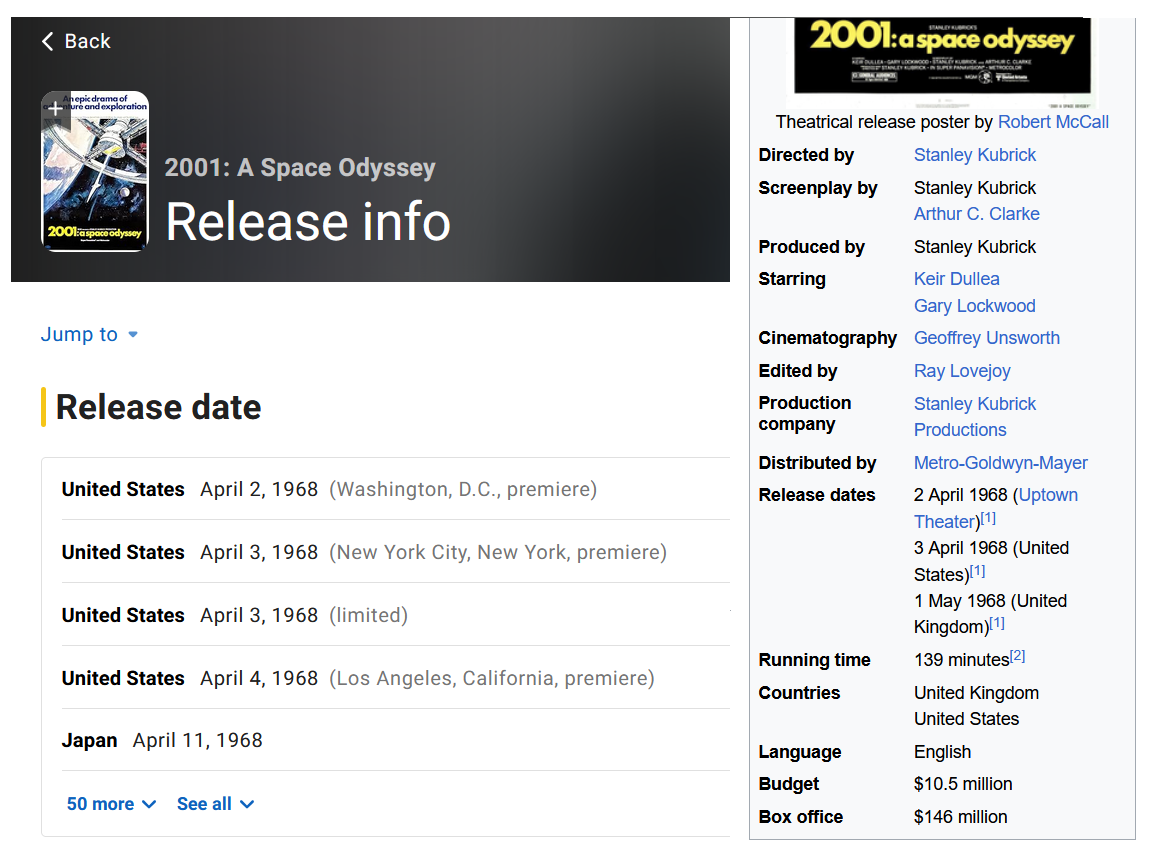The width and height of the screenshot is (1154, 858).
Task: Click the Cinematography label
Action: click(827, 338)
